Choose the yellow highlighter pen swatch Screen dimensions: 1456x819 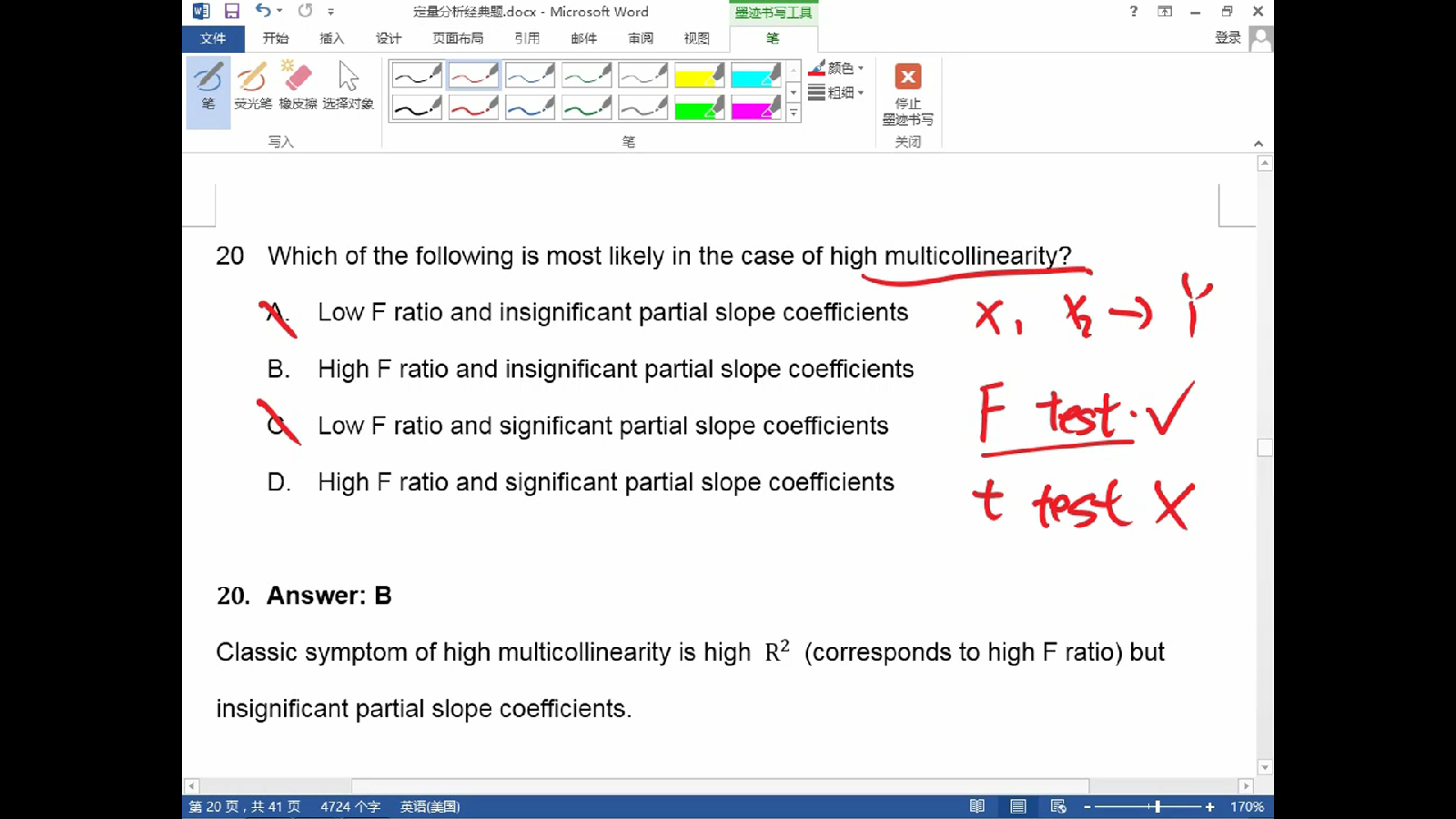coord(699,75)
